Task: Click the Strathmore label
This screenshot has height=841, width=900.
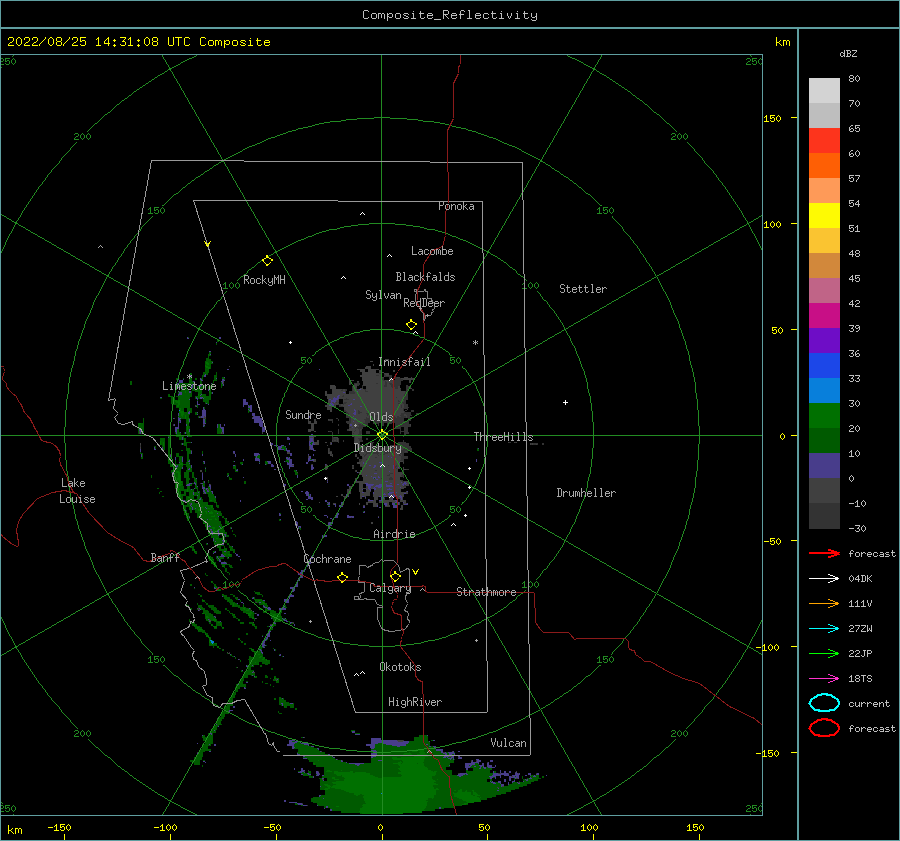Action: point(486,592)
